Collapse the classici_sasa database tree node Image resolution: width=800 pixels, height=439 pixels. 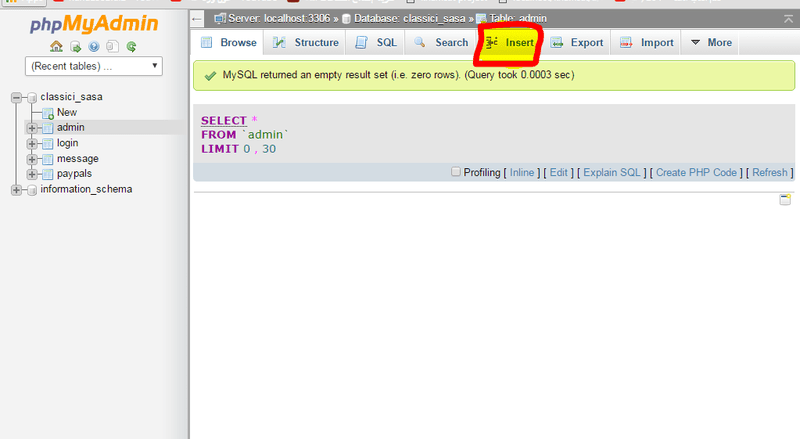point(16,97)
